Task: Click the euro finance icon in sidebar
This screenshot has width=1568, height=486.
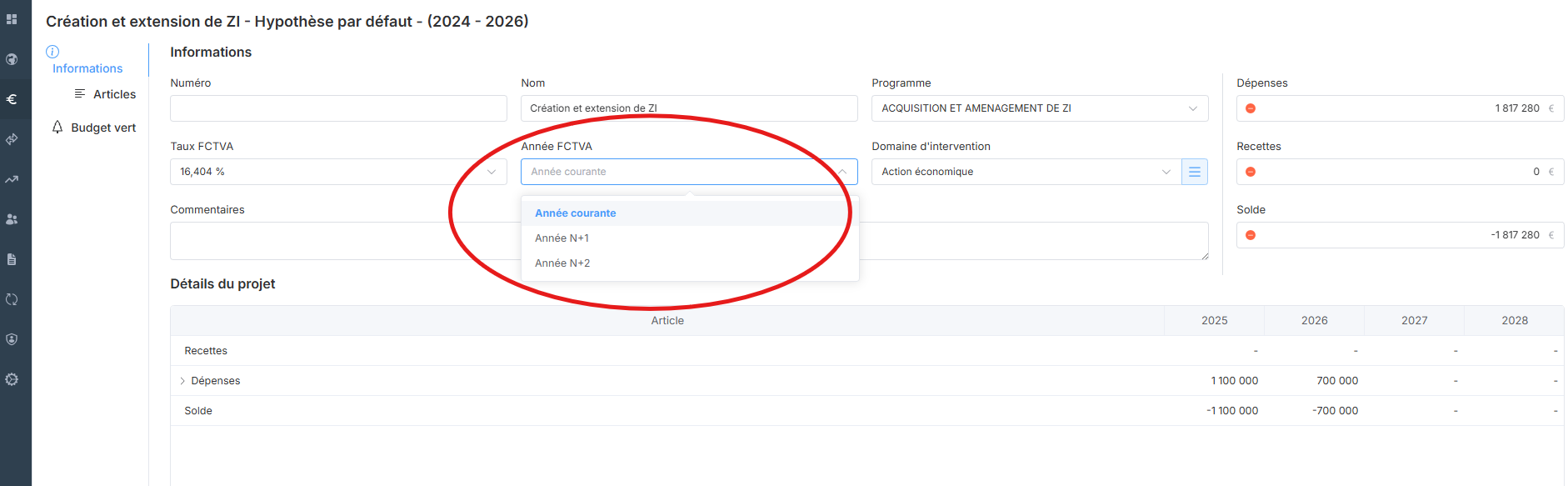Action: tap(12, 99)
